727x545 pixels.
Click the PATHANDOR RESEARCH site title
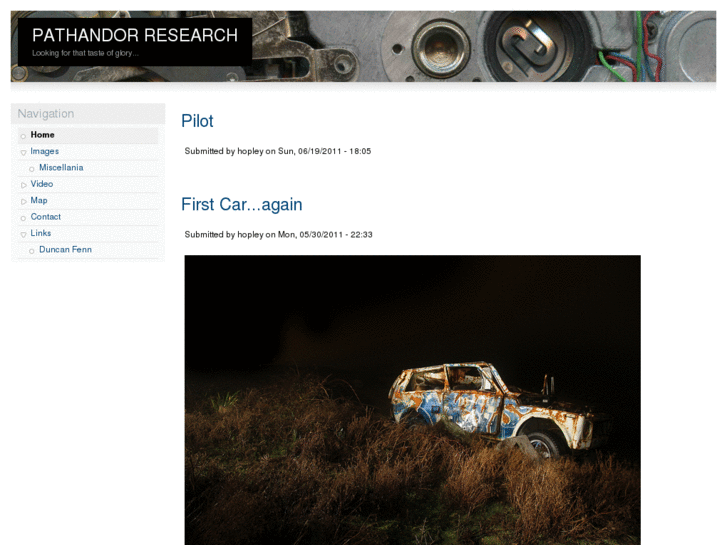point(135,35)
